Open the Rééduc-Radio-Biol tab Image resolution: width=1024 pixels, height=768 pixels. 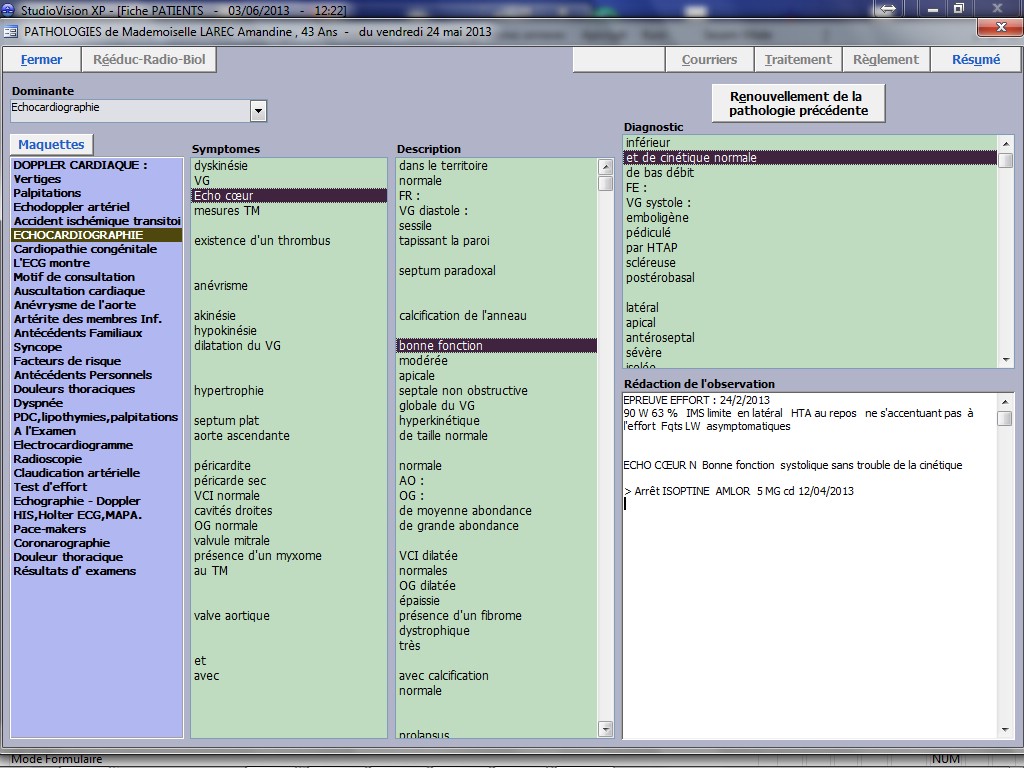click(149, 60)
